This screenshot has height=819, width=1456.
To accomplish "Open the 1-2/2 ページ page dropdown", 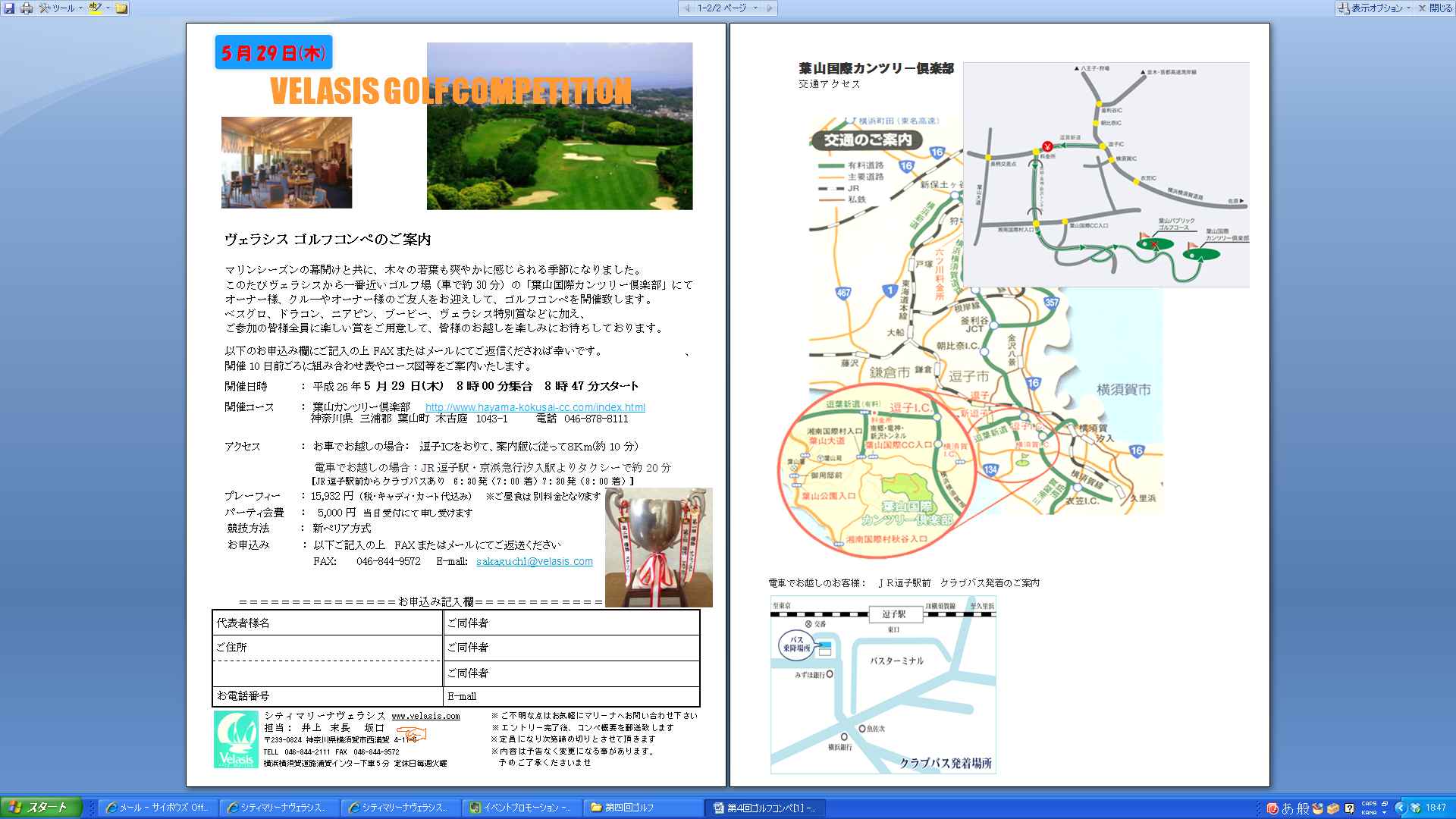I will [727, 8].
